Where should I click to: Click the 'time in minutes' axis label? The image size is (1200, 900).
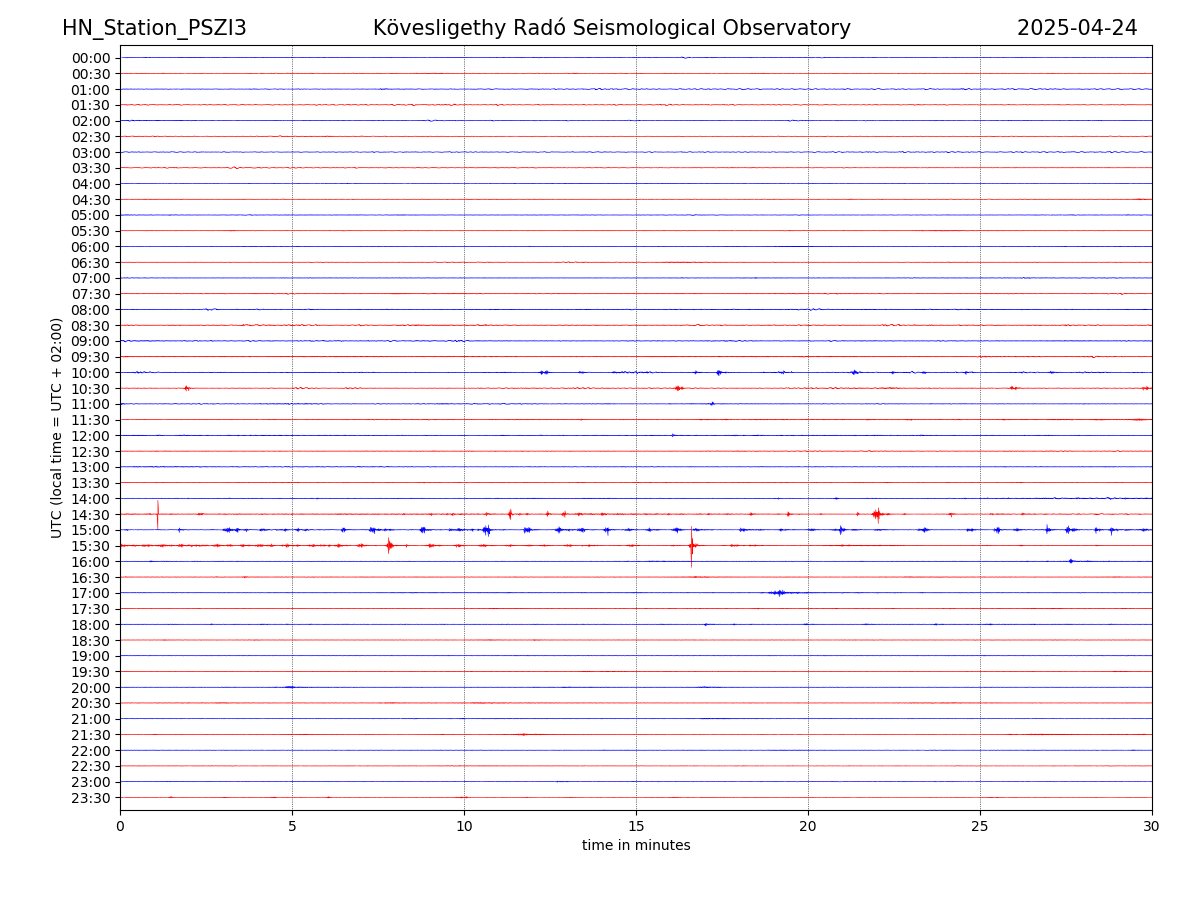click(636, 846)
